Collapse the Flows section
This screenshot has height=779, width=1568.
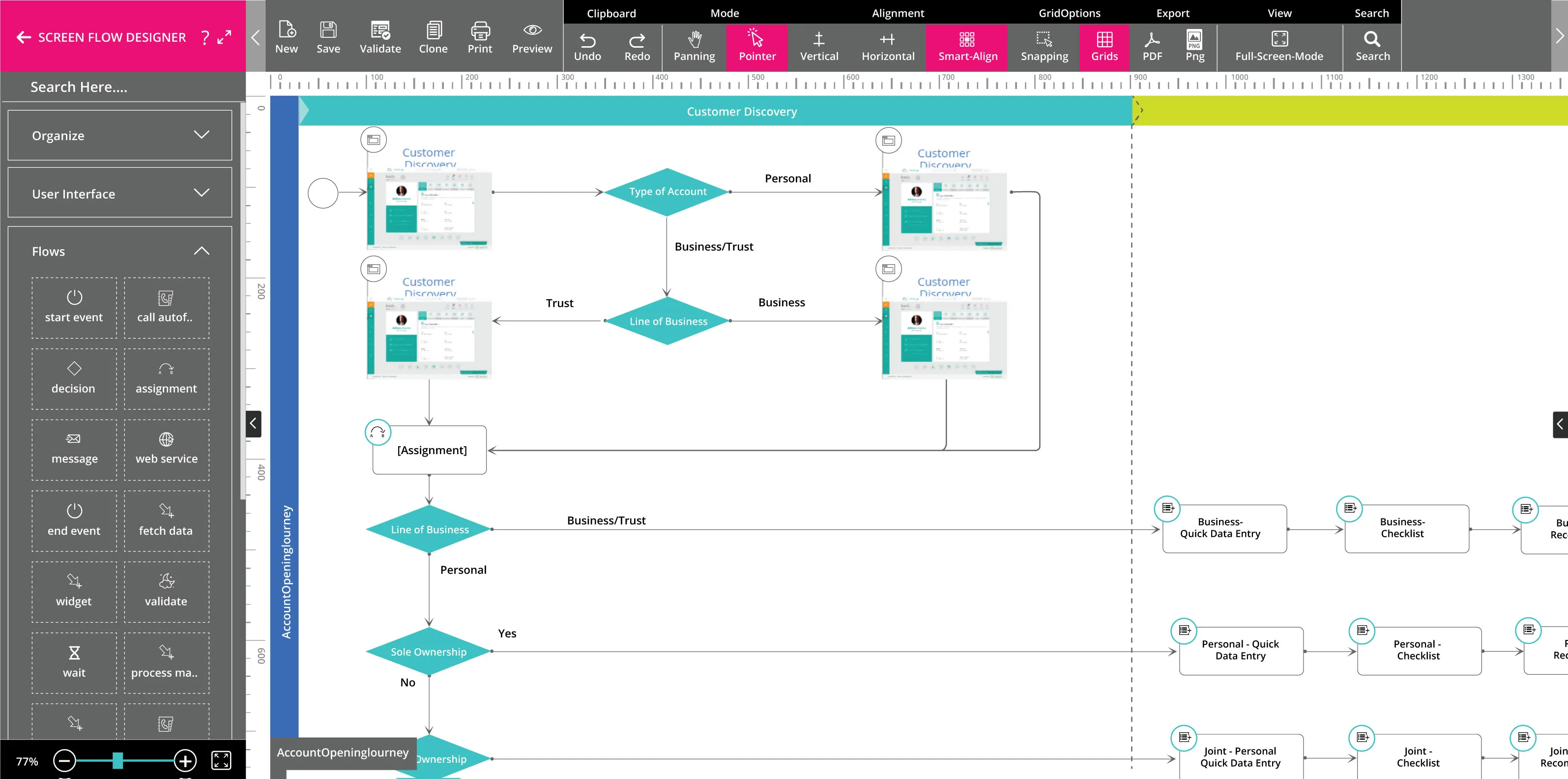201,251
